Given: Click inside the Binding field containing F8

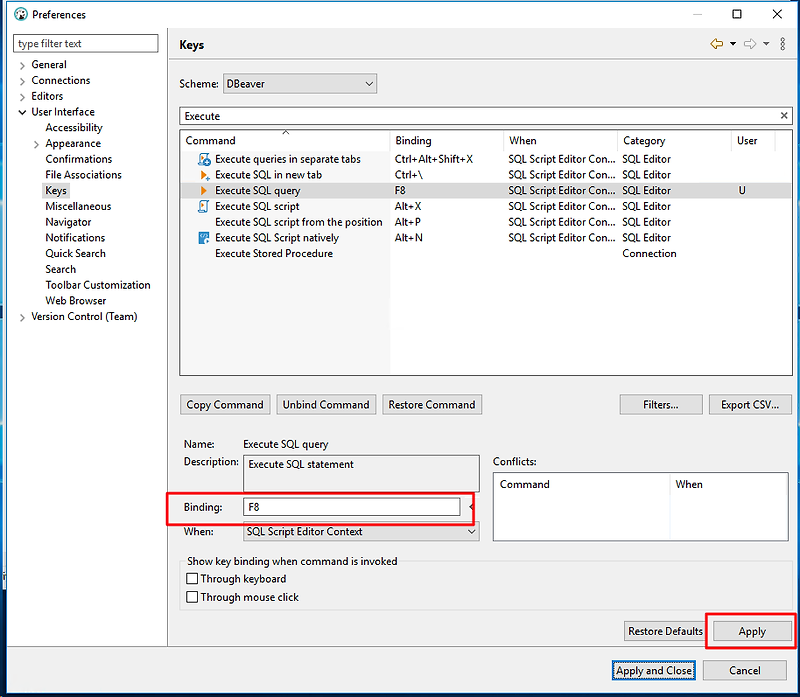Looking at the screenshot, I should [x=330, y=507].
